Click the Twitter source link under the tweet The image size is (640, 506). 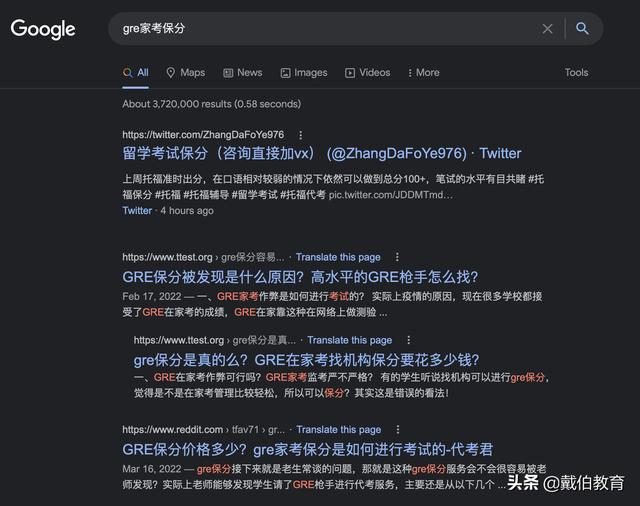pos(137,211)
